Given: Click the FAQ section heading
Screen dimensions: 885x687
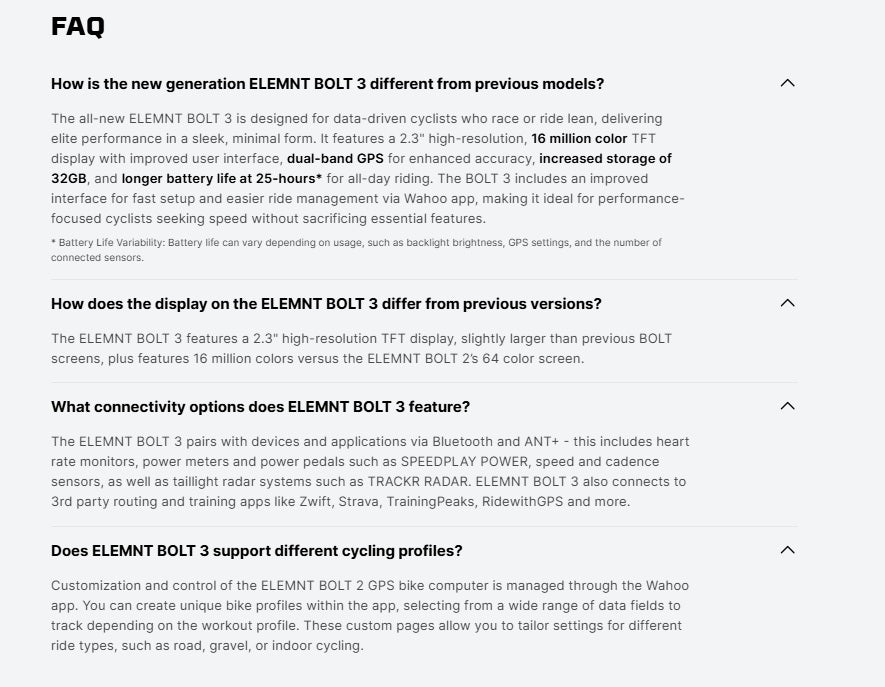Looking at the screenshot, I should [78, 27].
